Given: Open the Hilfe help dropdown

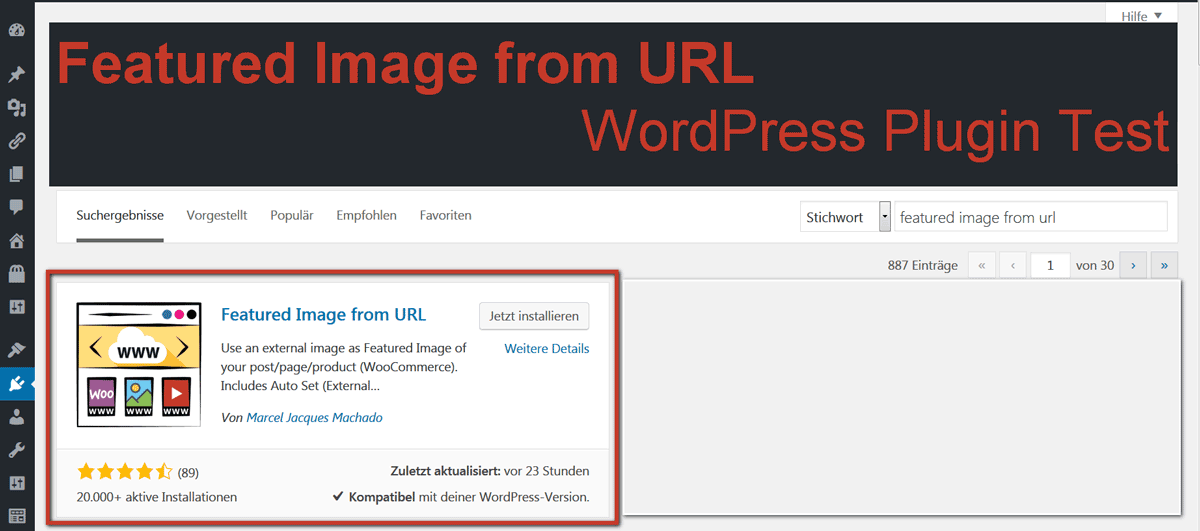Looking at the screenshot, I should click(1141, 15).
